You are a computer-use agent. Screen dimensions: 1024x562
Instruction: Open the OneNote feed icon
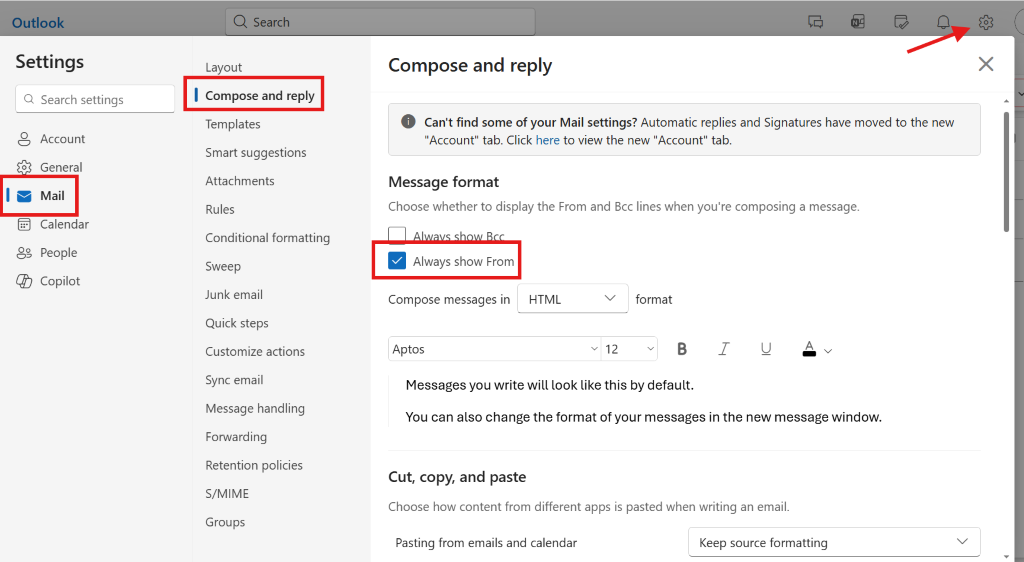(858, 22)
